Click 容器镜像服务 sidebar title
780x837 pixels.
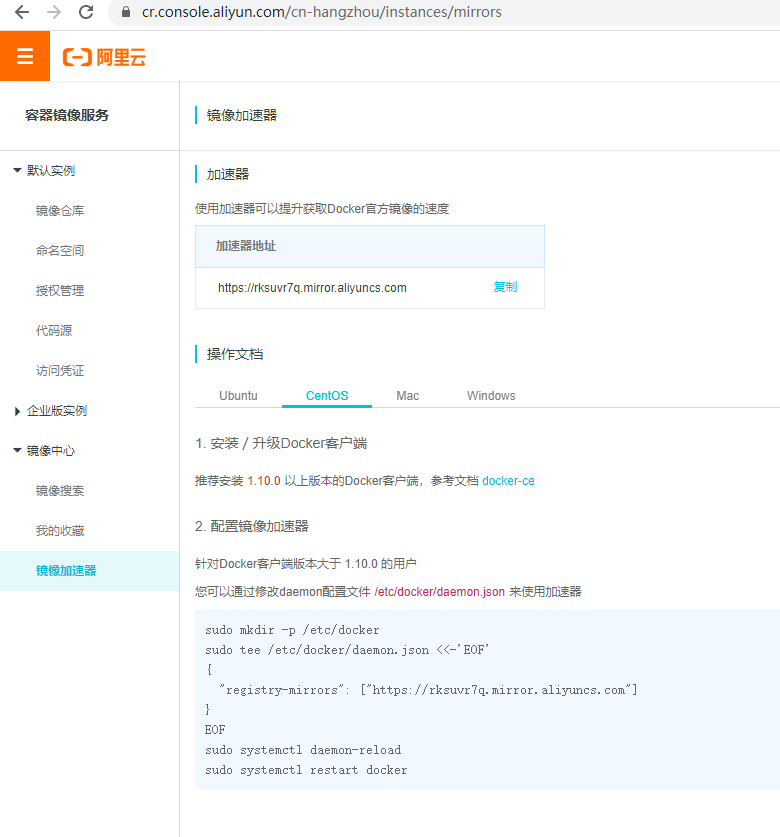tap(67, 115)
